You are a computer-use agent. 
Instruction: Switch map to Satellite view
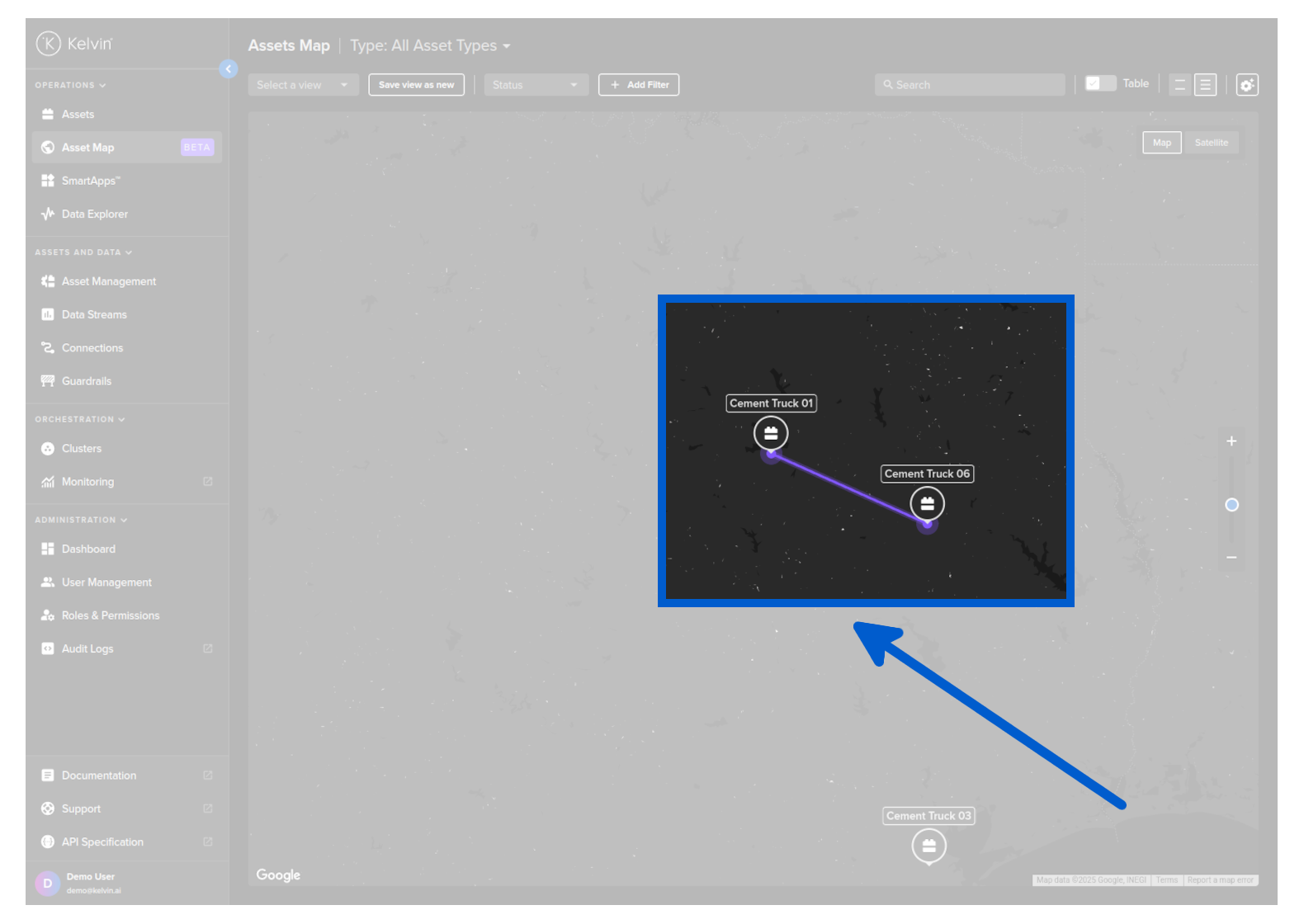1211,143
